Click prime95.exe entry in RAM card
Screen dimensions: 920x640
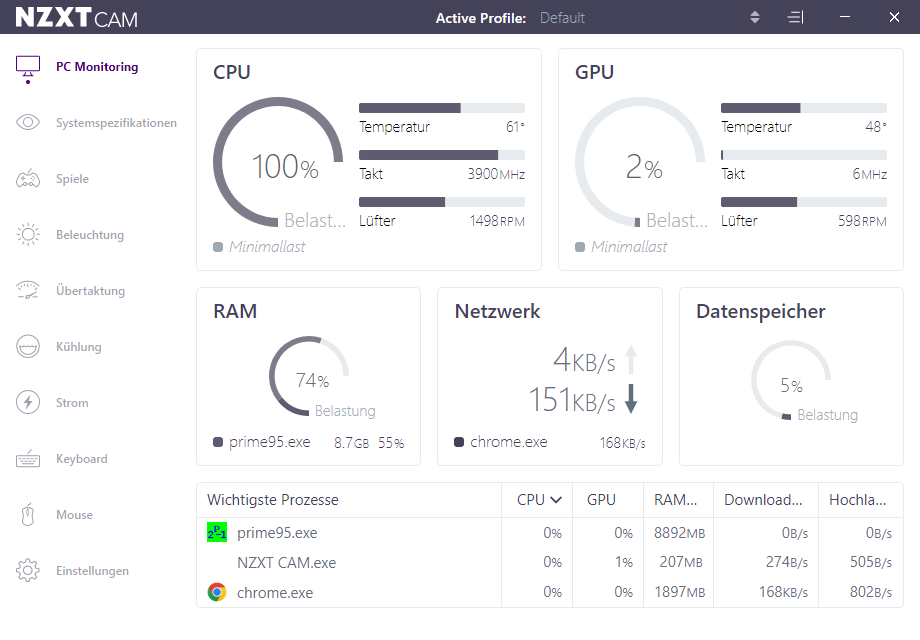pyautogui.click(x=309, y=442)
